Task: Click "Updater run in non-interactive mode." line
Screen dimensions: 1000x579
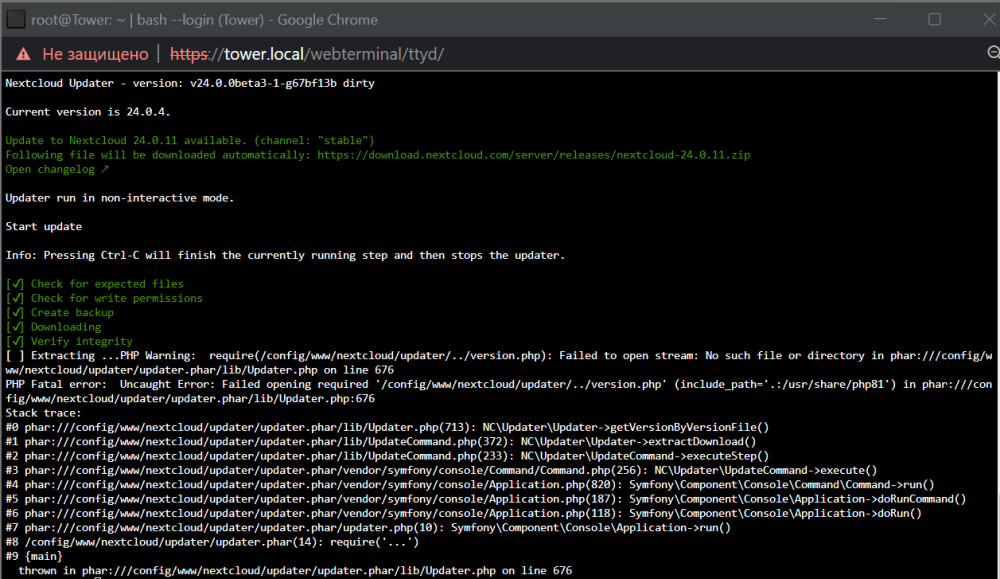Action: click(119, 198)
